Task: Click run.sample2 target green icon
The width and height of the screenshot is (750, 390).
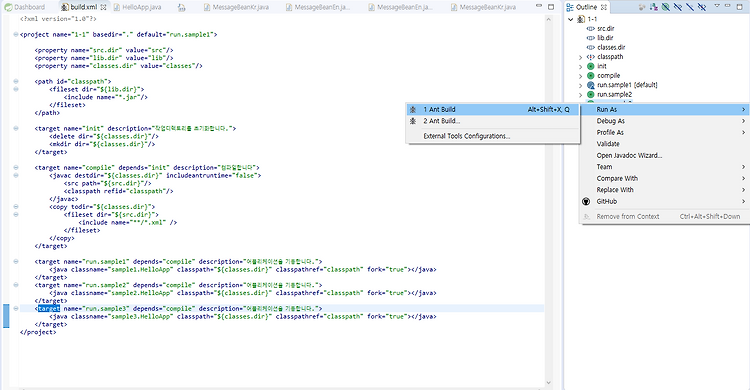Action: coord(591,95)
